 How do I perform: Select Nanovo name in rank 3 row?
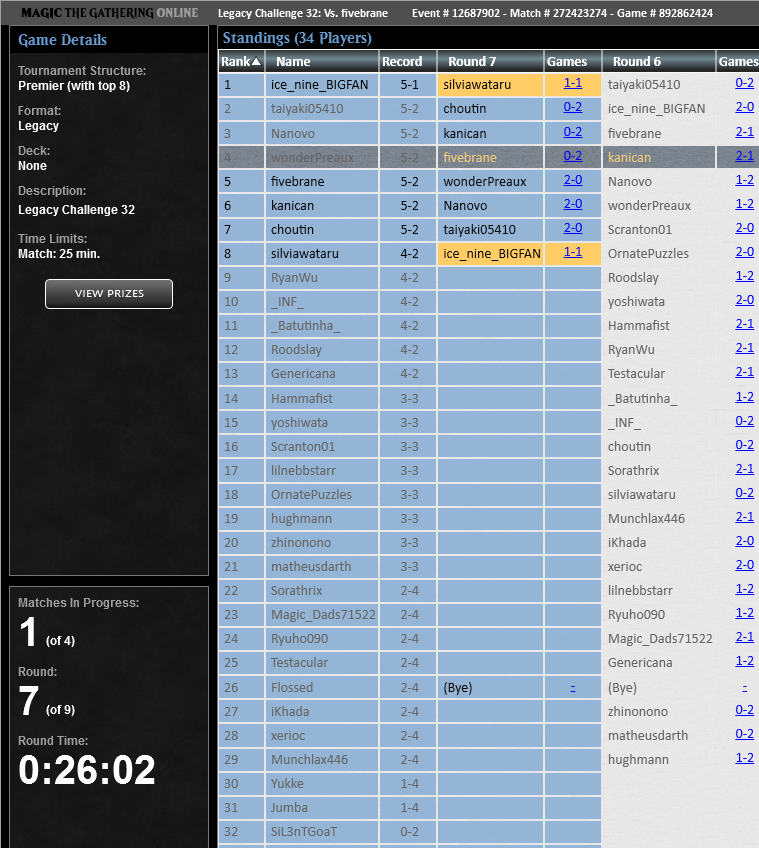click(x=293, y=134)
